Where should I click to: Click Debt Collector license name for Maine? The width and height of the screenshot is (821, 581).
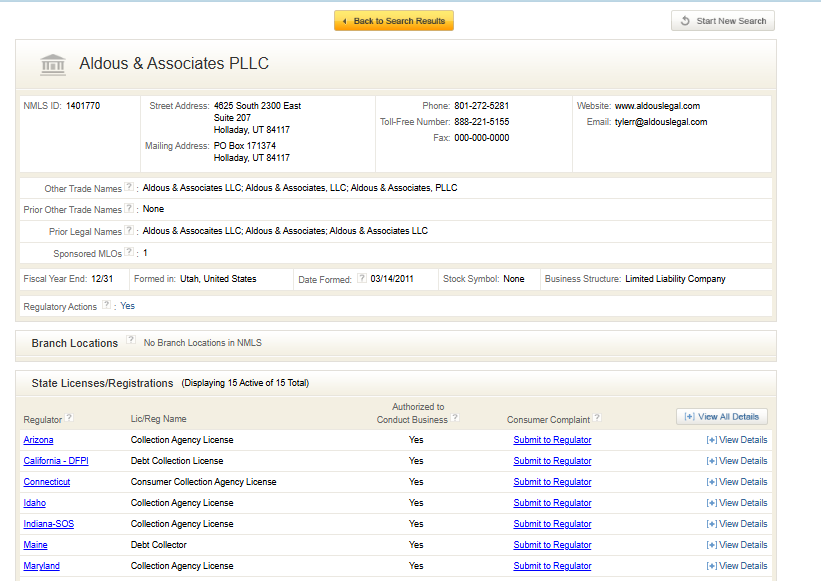159,545
